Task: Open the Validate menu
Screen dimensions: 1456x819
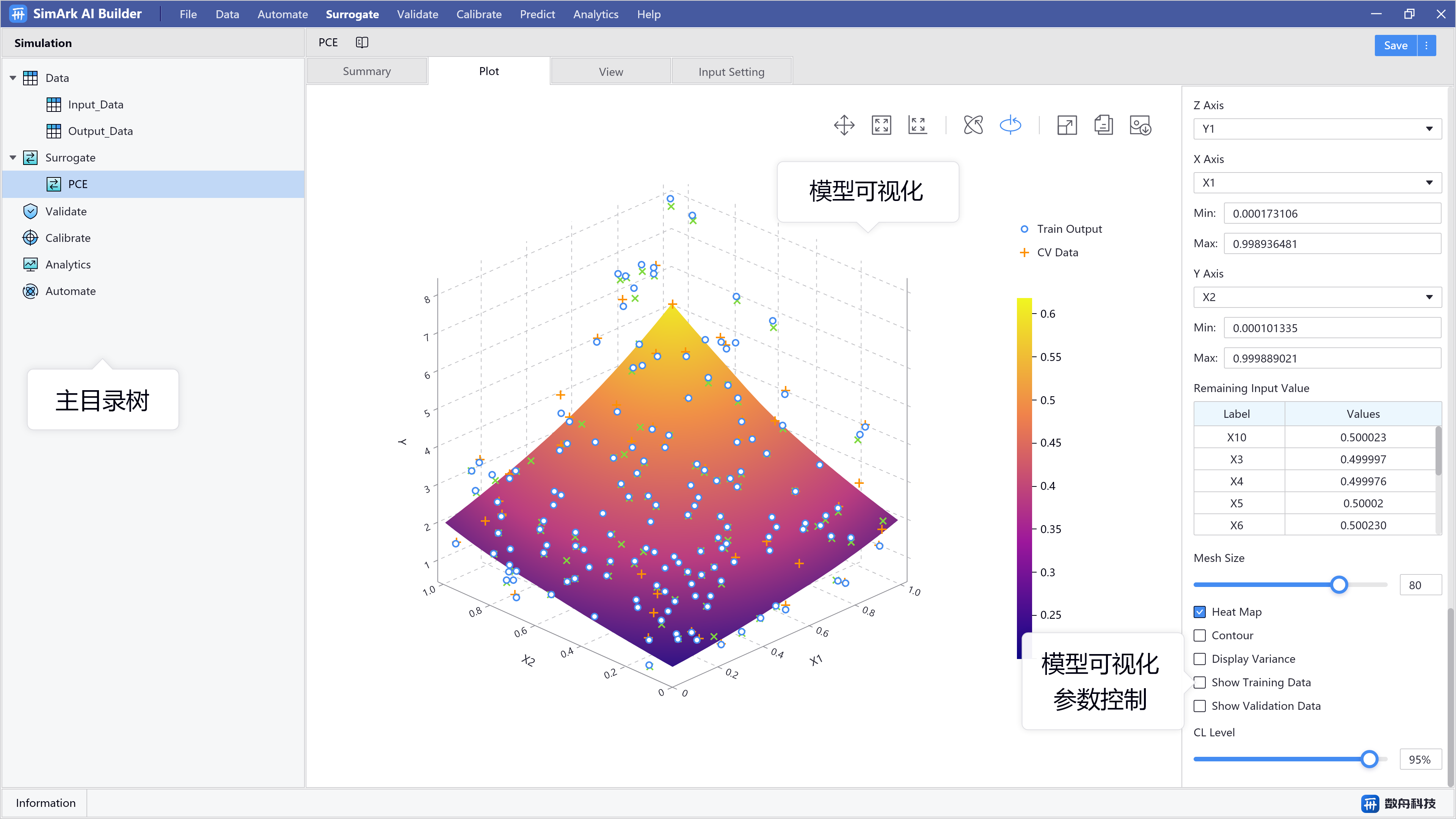Action: [x=417, y=14]
